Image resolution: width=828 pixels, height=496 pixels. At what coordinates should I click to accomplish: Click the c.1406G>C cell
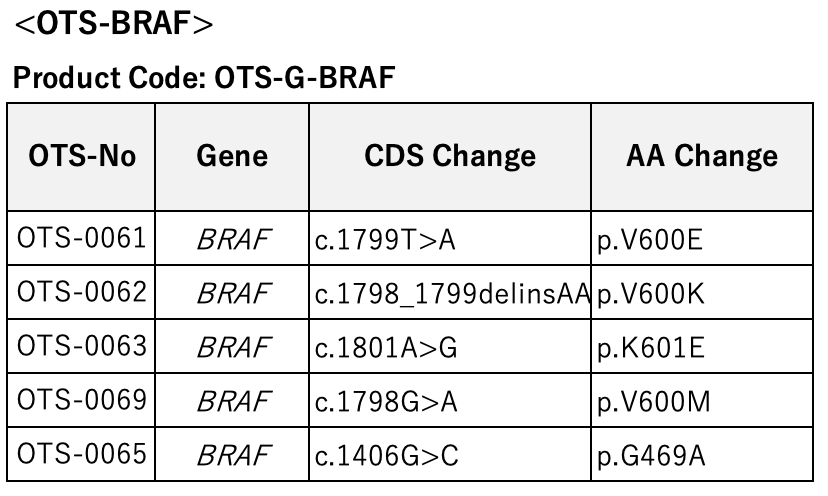point(450,454)
